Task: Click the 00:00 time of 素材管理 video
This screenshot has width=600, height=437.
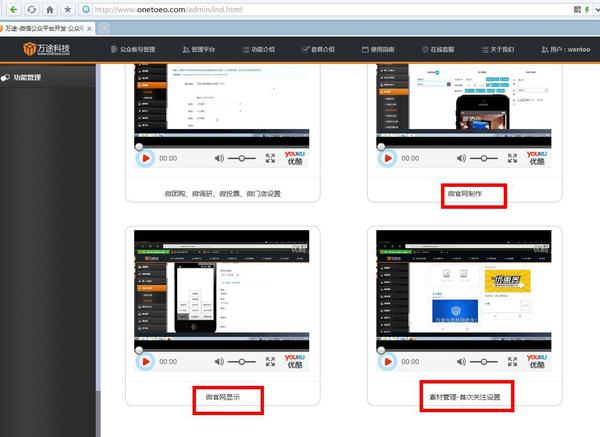Action: [x=410, y=362]
